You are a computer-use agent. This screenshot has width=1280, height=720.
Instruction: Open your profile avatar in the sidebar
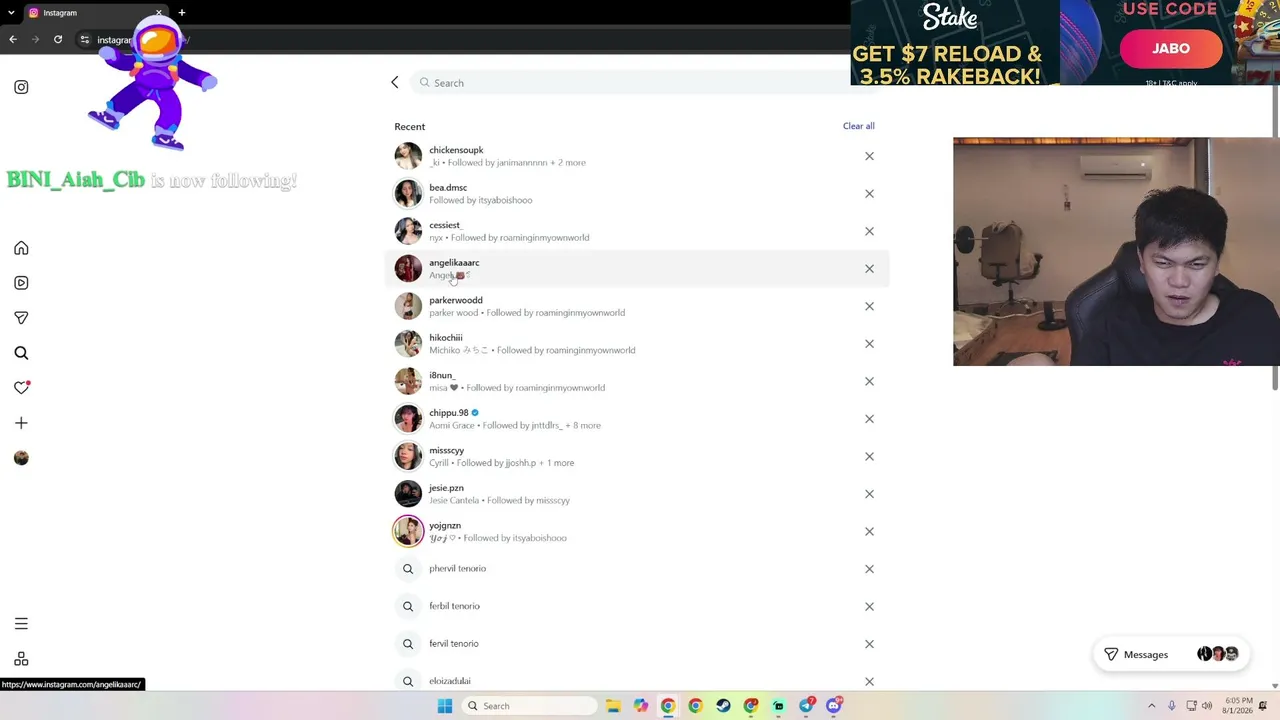21,458
